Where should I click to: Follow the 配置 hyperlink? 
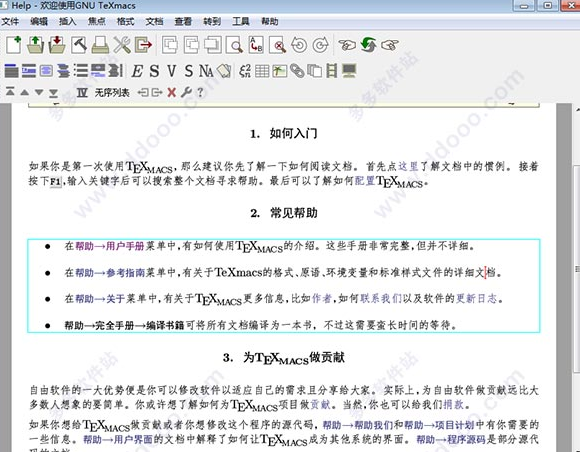pyautogui.click(x=365, y=181)
